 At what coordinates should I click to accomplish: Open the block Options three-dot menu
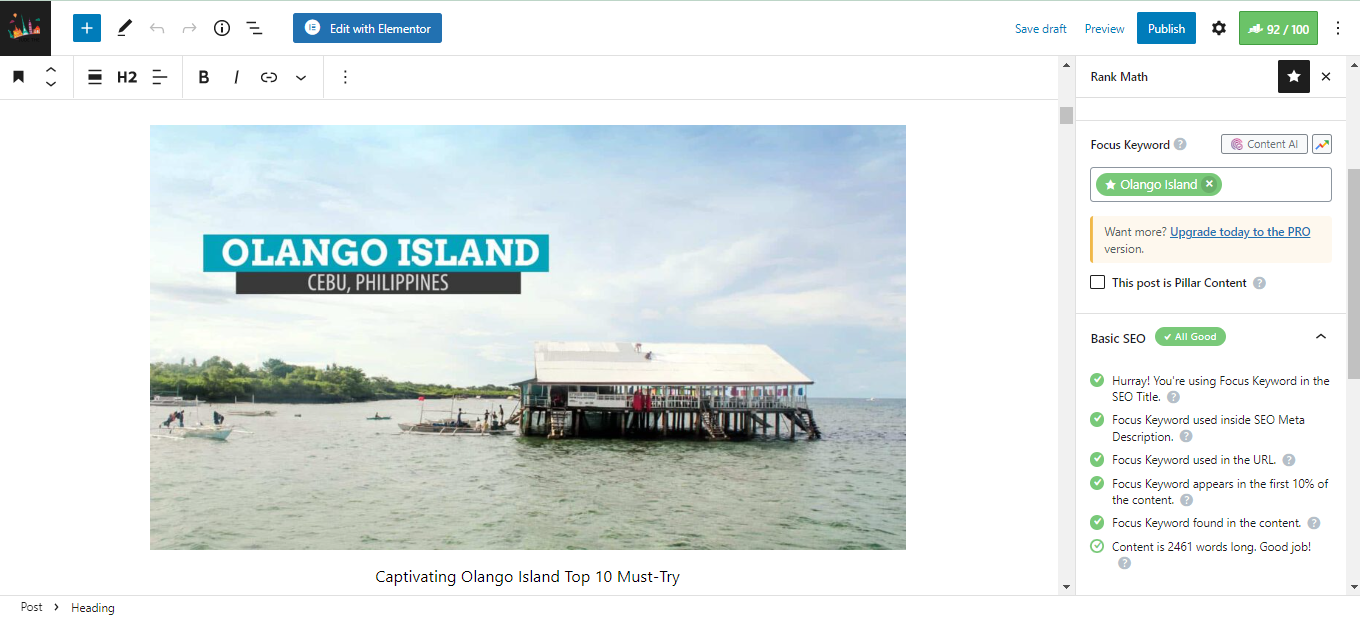(345, 77)
